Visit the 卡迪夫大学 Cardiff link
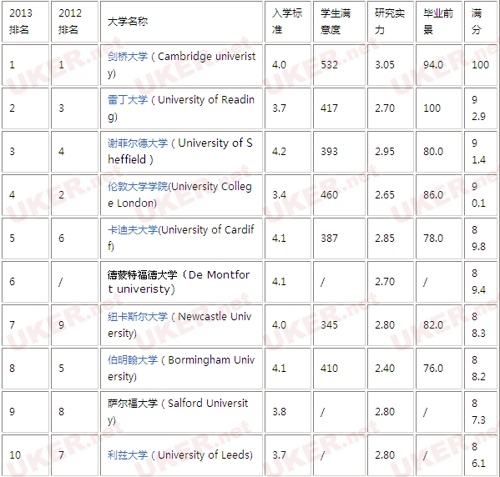Viewport: 500px width, 477px height. click(132, 230)
